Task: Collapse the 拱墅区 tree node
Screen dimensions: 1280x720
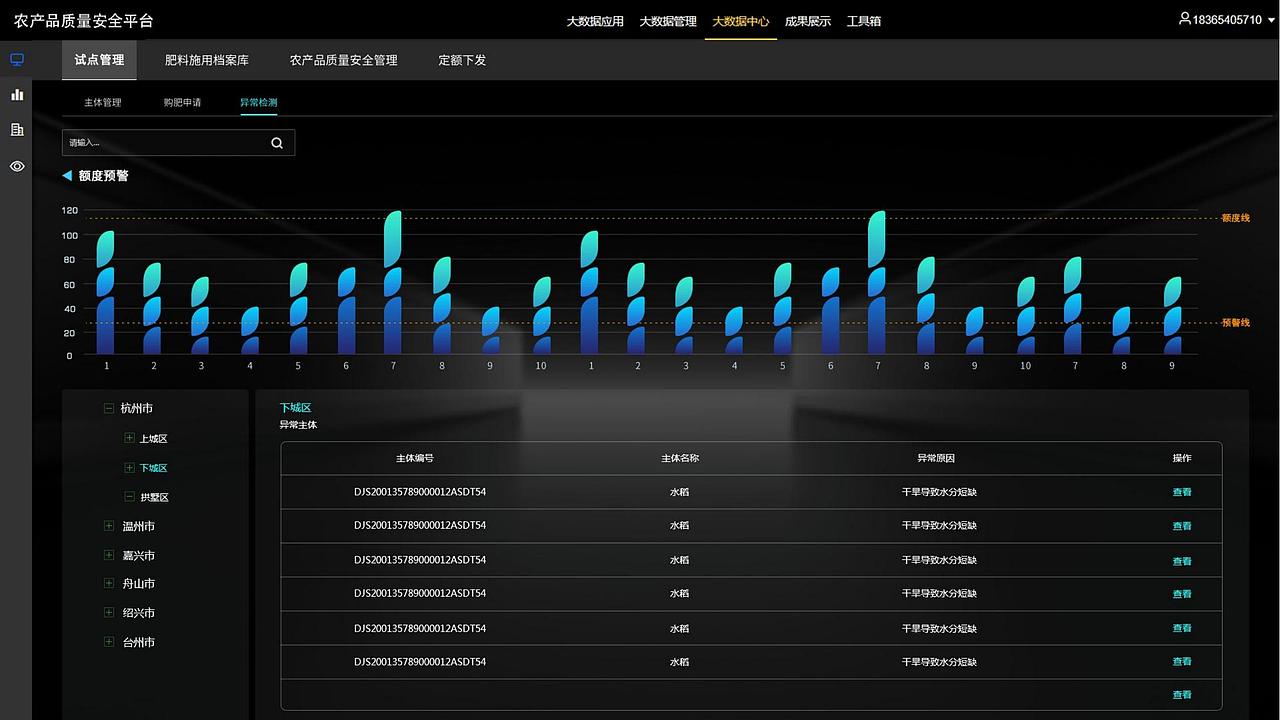Action: [129, 497]
